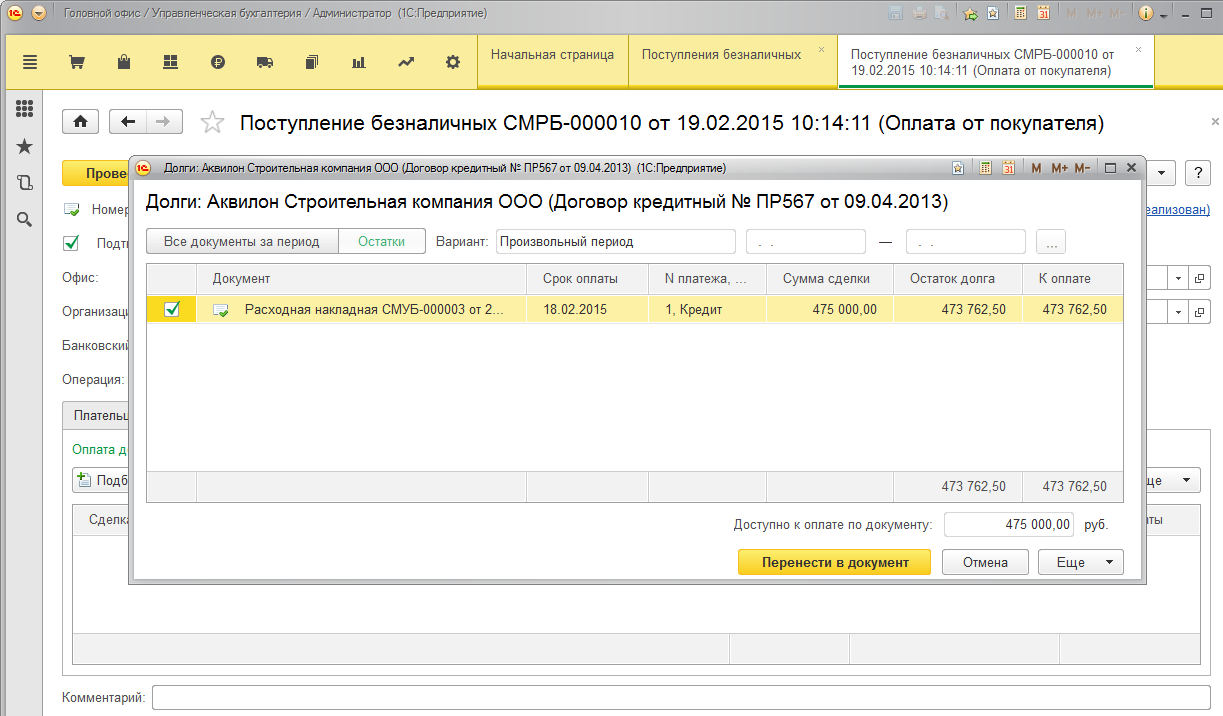Viewport: 1223px width, 716px height.
Task: Open the shopping bag section
Action: (123, 62)
